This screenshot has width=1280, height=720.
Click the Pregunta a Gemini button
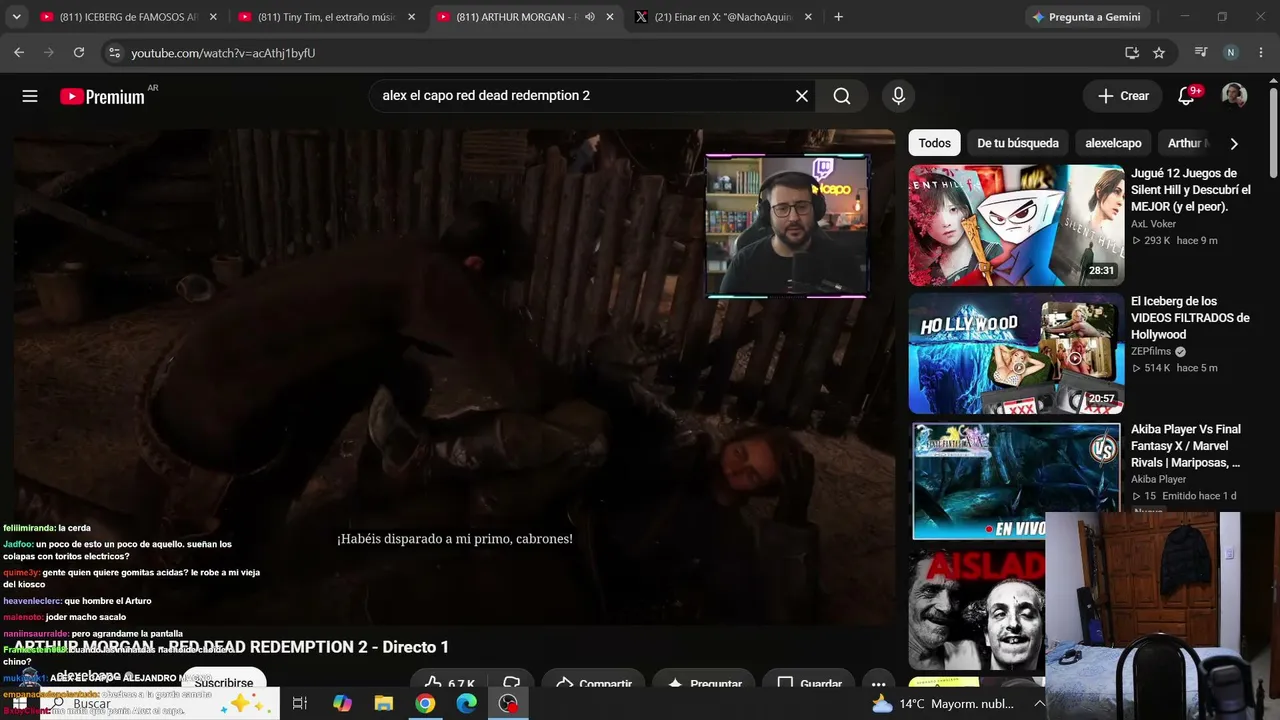point(1085,17)
